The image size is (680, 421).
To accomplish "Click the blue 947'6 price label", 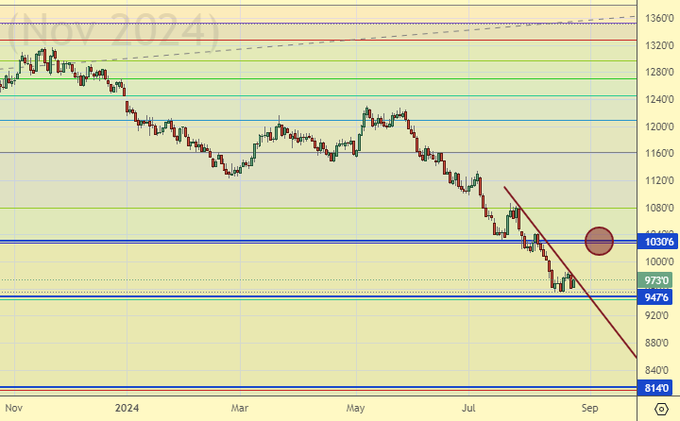I will tap(659, 297).
